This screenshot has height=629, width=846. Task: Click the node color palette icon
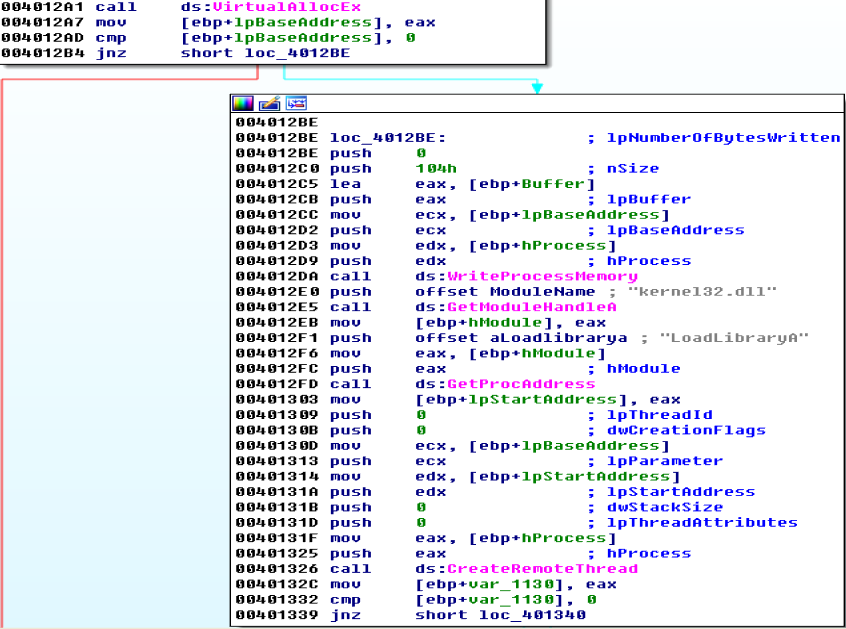coord(243,103)
